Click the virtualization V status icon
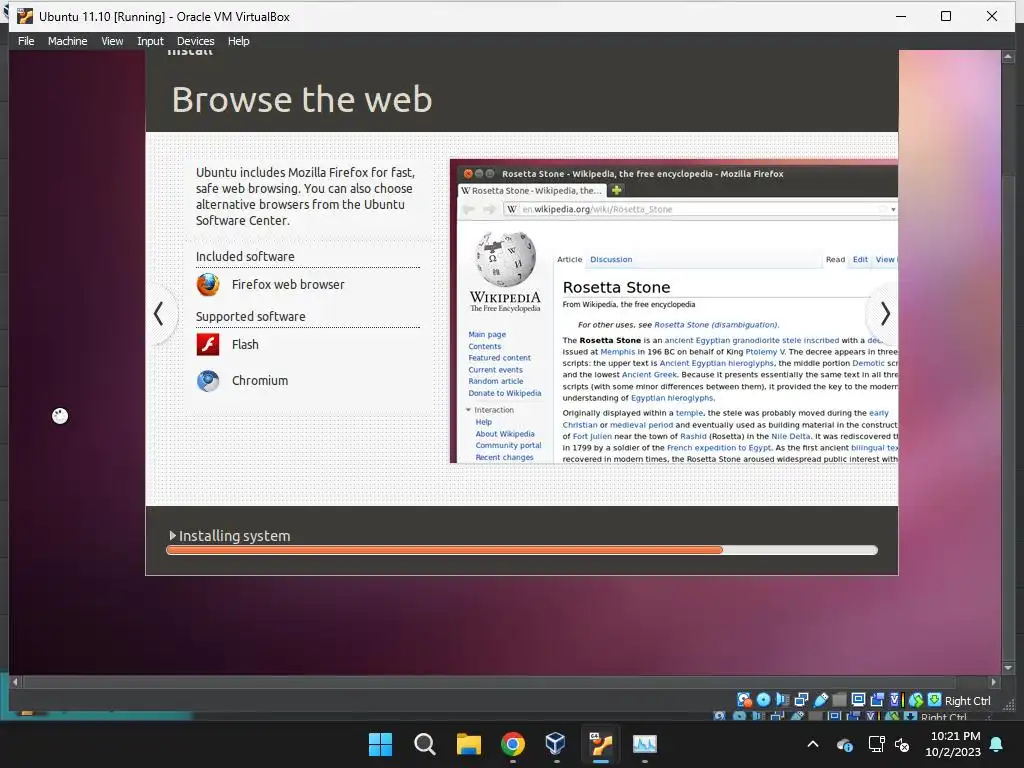This screenshot has height=768, width=1024. coord(895,700)
